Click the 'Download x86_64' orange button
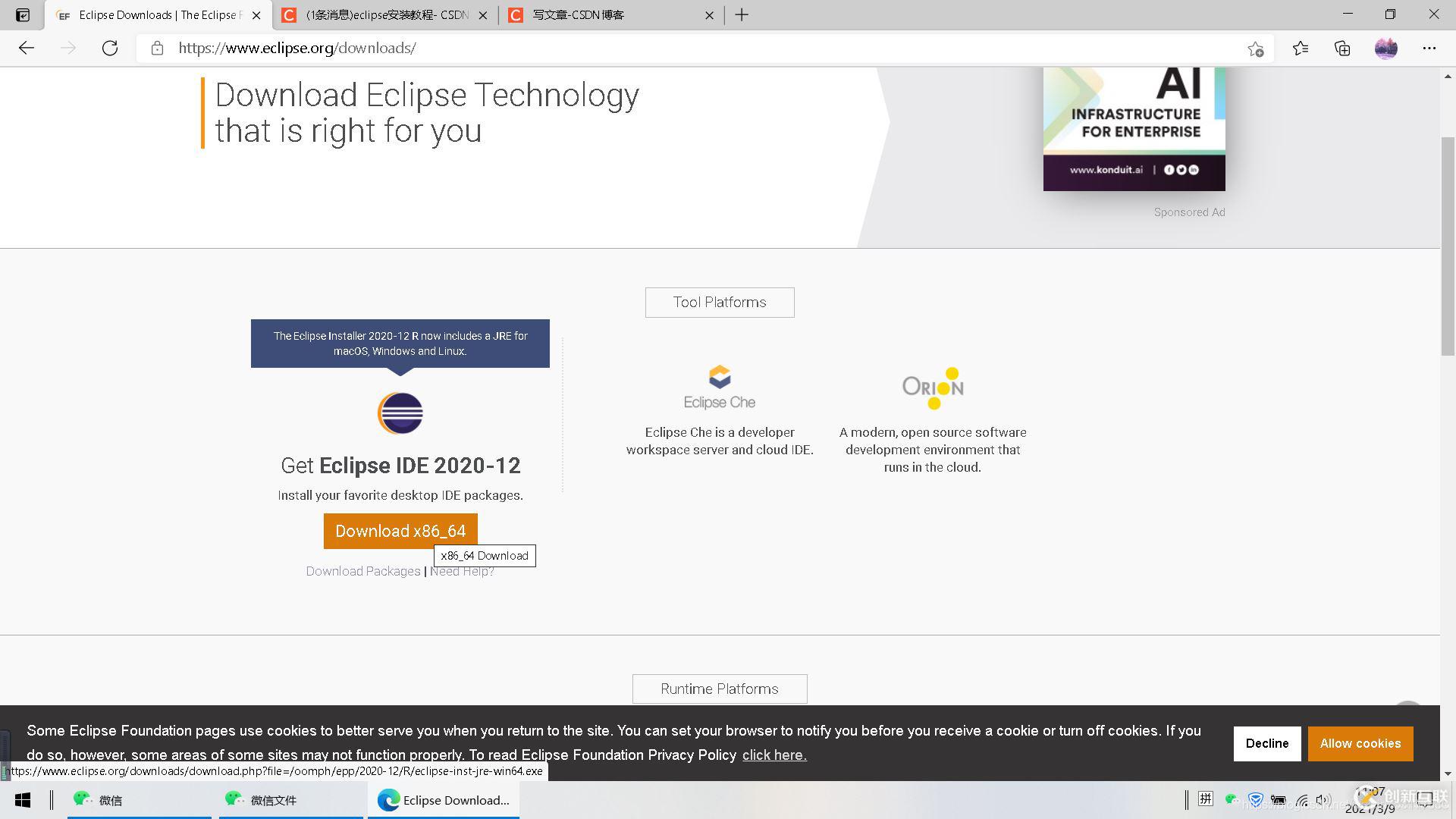This screenshot has height=819, width=1456. tap(400, 531)
